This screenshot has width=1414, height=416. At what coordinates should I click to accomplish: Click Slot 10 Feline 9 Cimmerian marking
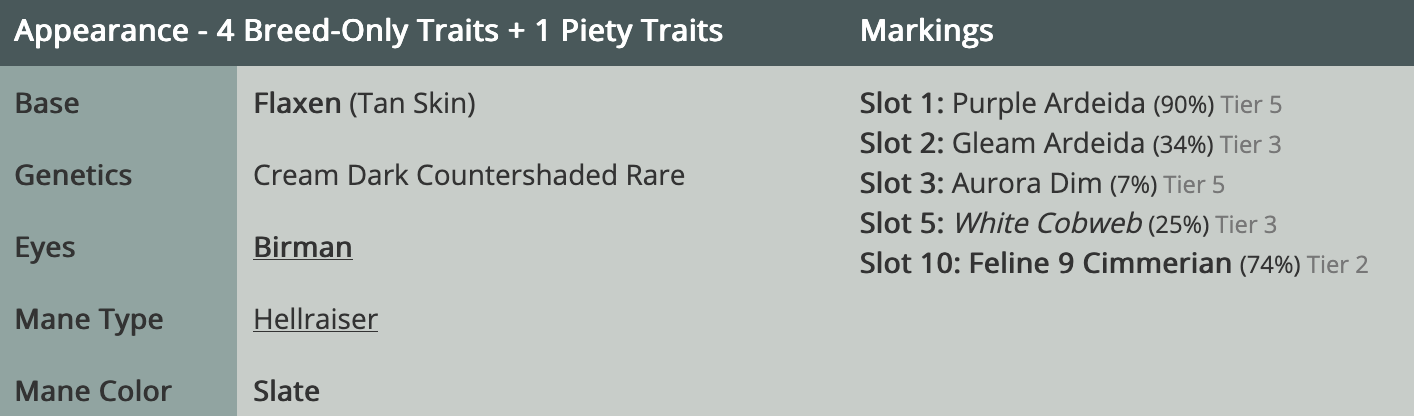1100,264
